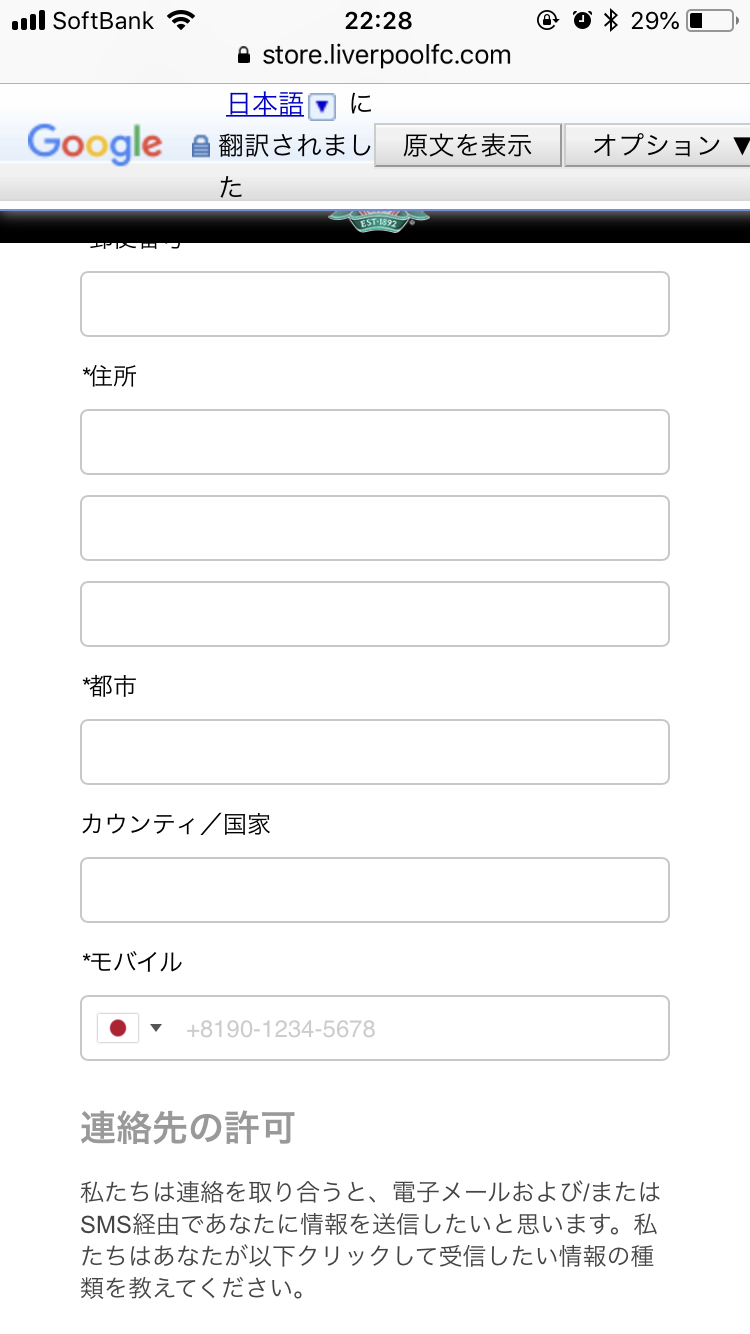Click the 都市 city input field
Viewport: 750px width, 1334px height.
[375, 751]
